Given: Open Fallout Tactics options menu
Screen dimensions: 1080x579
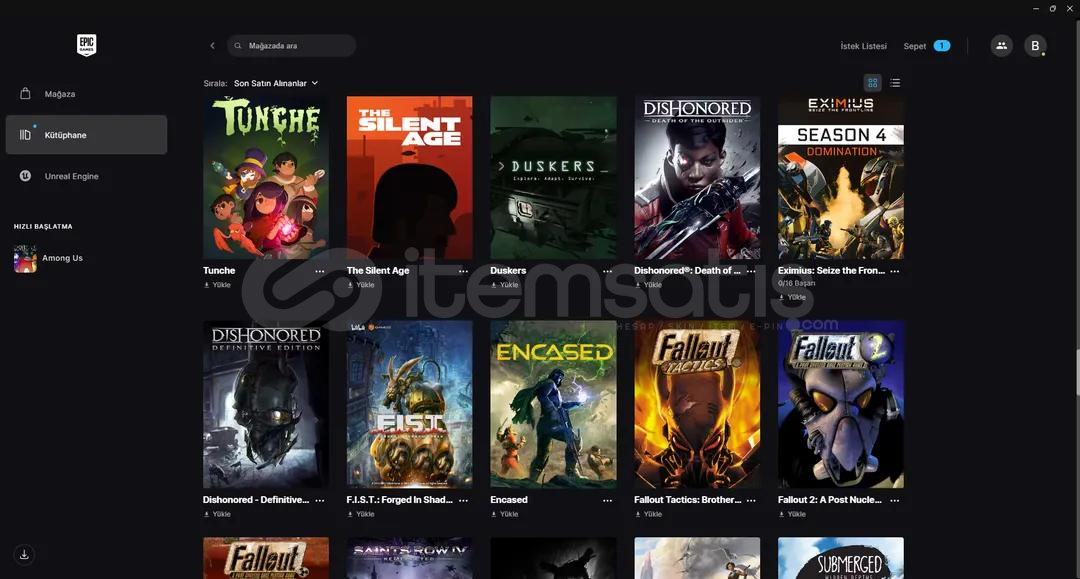Looking at the screenshot, I should pyautogui.click(x=751, y=501).
